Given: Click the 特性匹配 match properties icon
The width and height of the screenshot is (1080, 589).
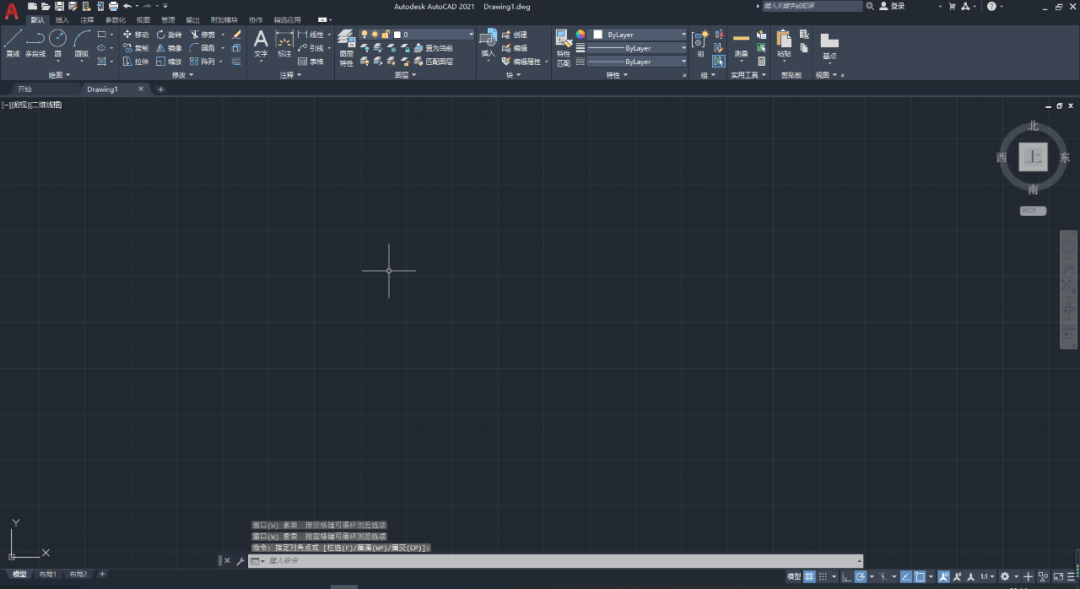Looking at the screenshot, I should tap(563, 46).
